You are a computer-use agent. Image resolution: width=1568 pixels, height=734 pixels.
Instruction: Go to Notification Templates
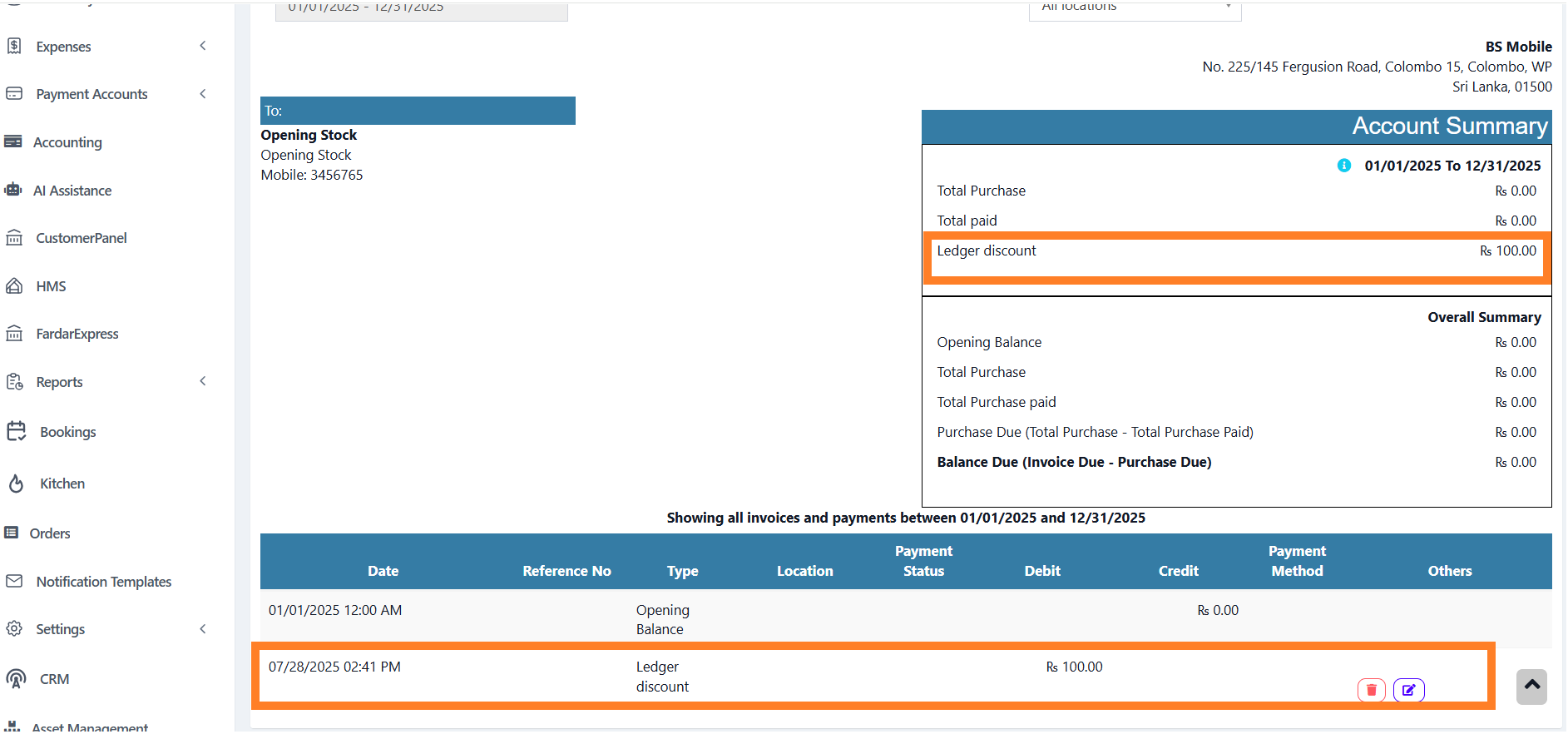coord(103,582)
